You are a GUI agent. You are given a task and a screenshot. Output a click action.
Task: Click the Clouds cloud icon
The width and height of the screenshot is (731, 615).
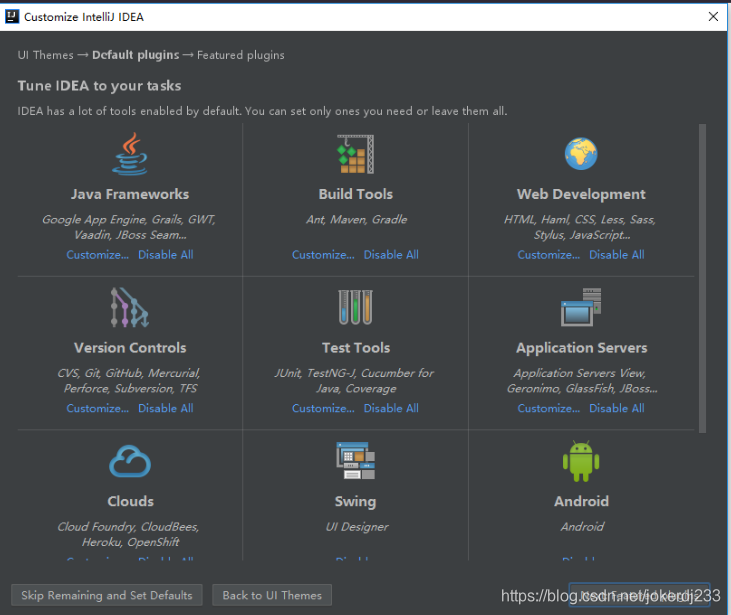[130, 461]
